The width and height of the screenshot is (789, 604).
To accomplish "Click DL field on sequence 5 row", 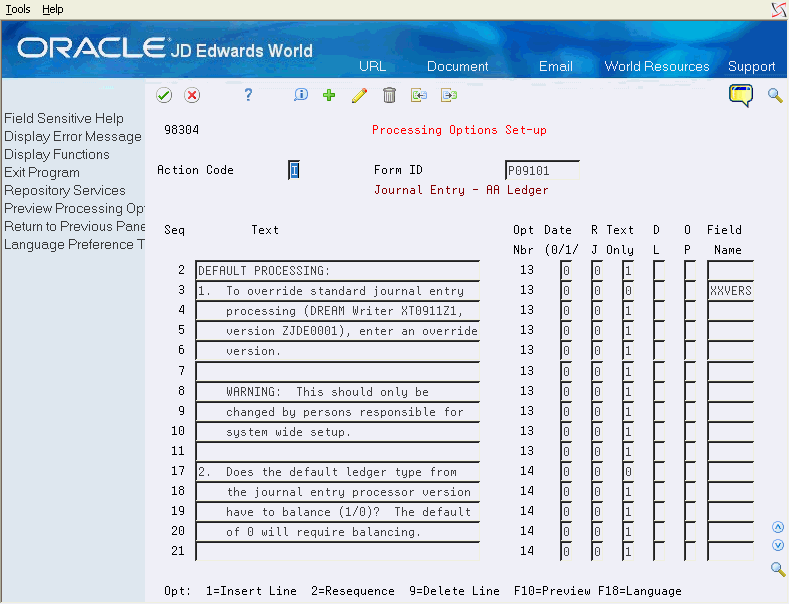I will (x=659, y=331).
